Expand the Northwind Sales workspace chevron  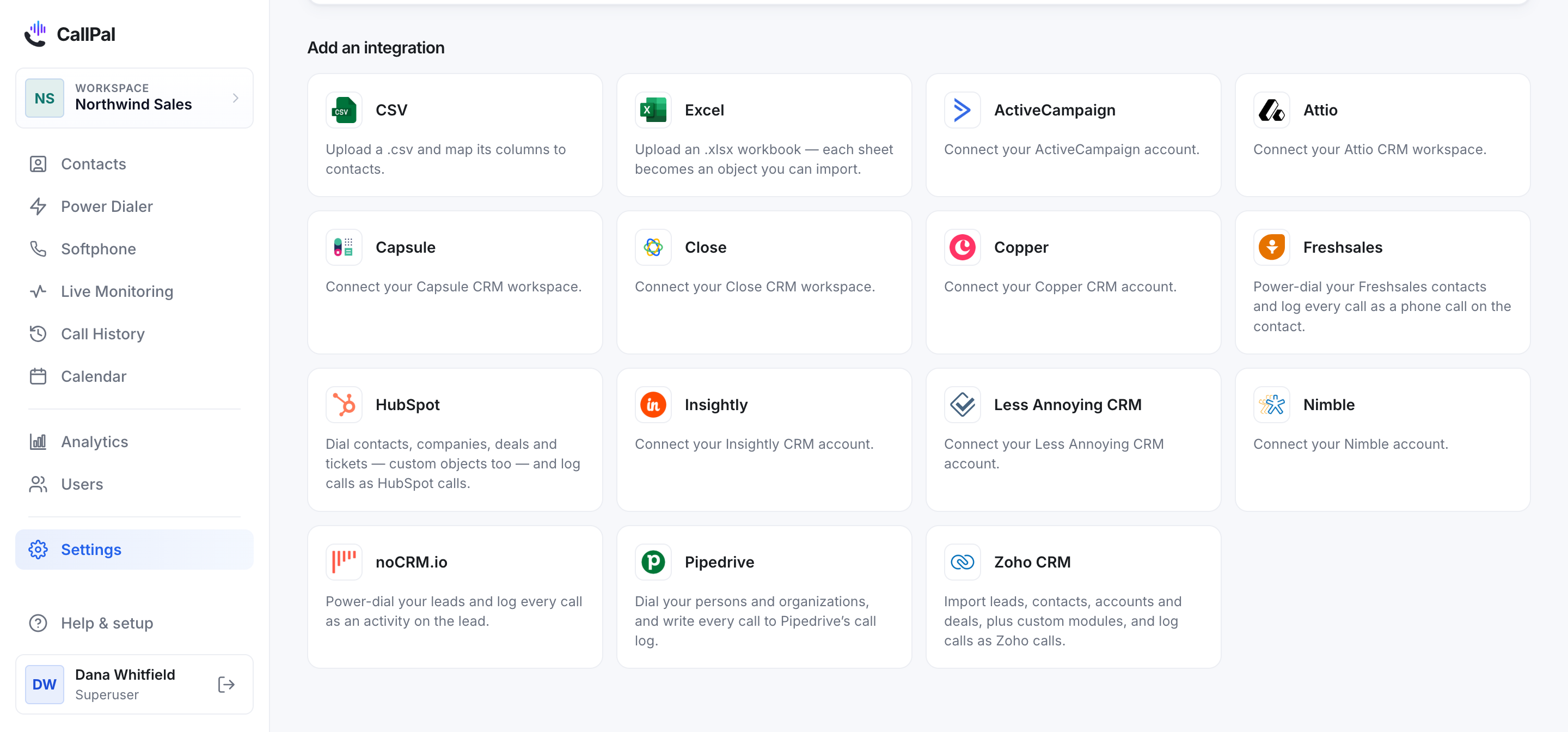236,98
